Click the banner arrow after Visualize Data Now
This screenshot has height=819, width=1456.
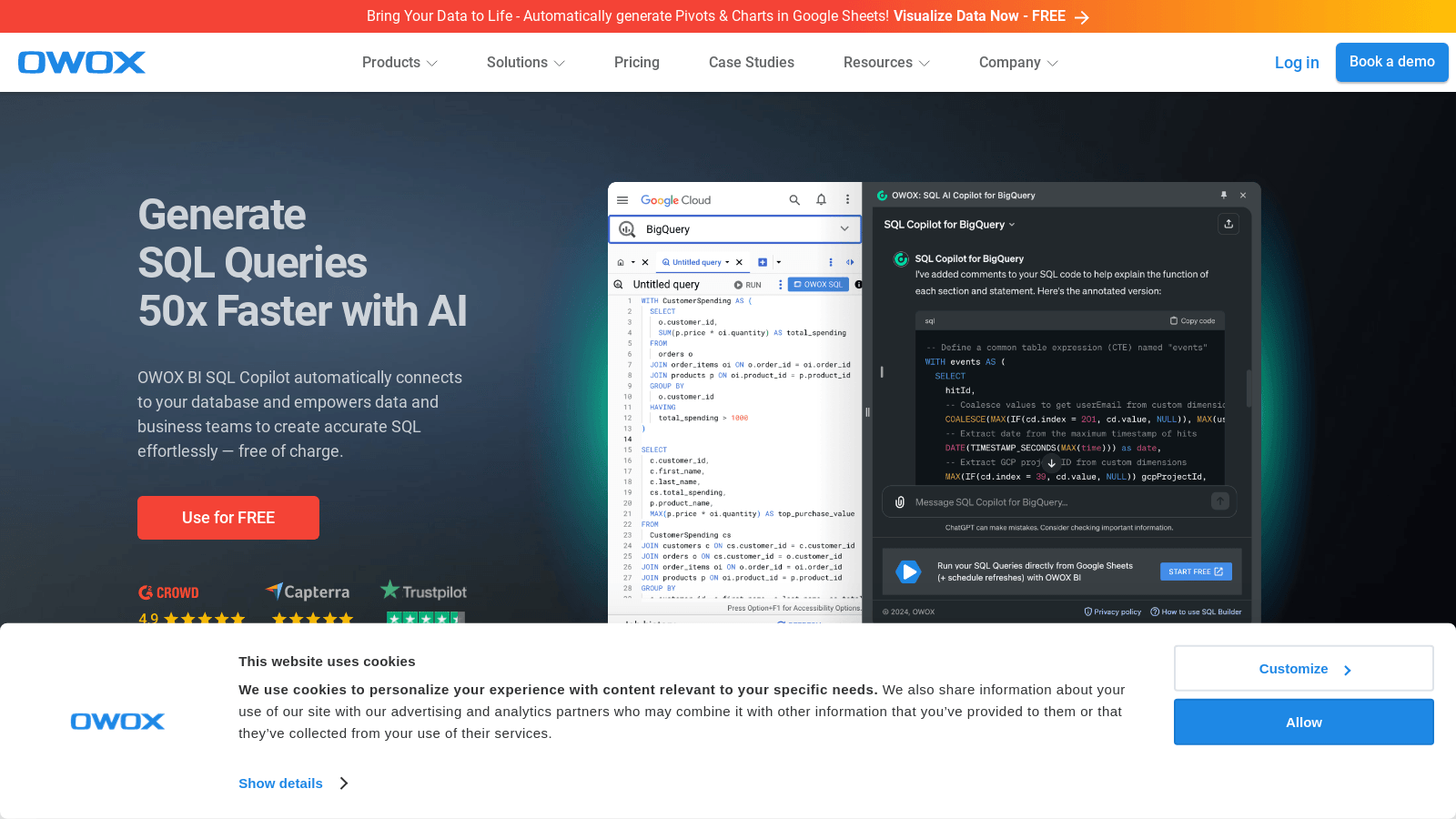coord(1081,17)
